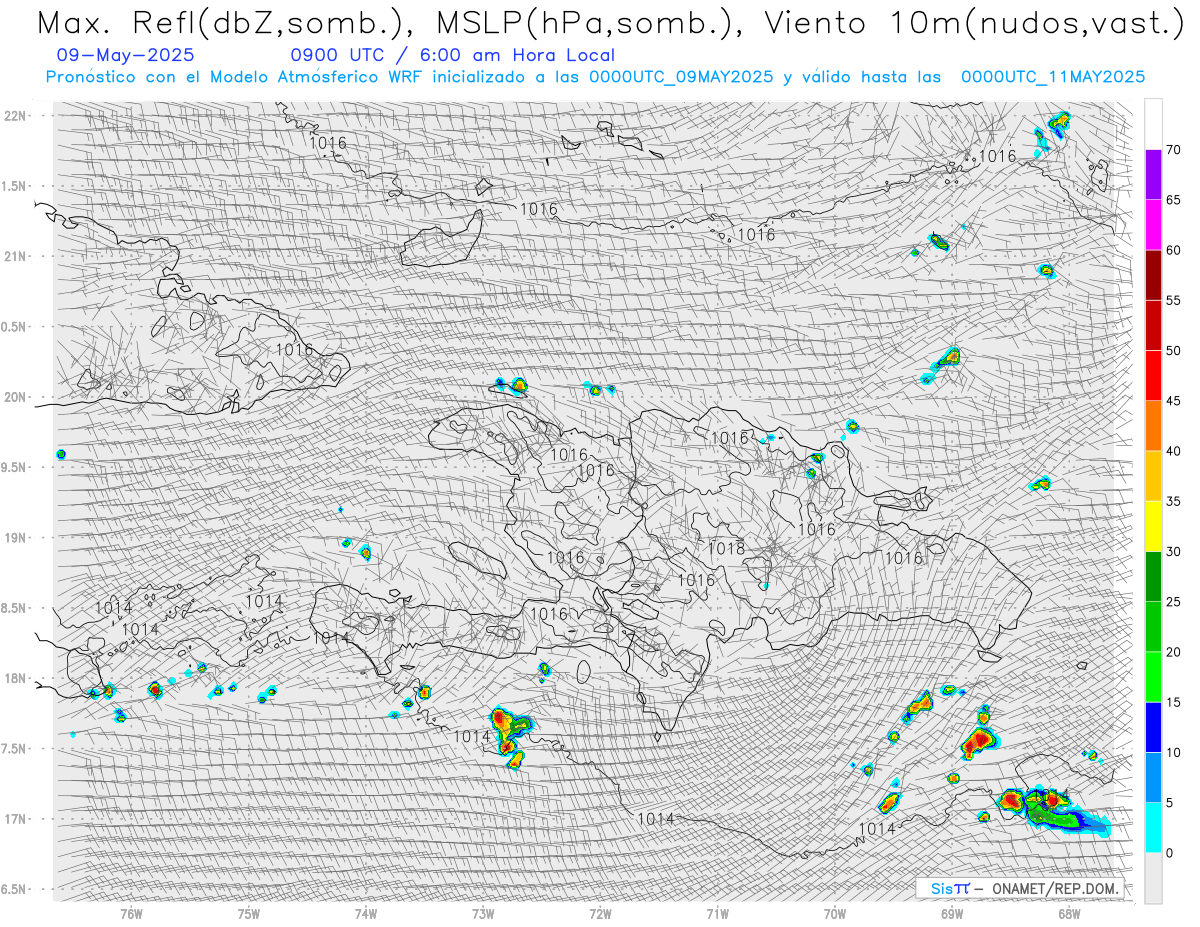The height and width of the screenshot is (927, 1200).
Task: Click the '70W' longitude axis label
Action: (834, 913)
